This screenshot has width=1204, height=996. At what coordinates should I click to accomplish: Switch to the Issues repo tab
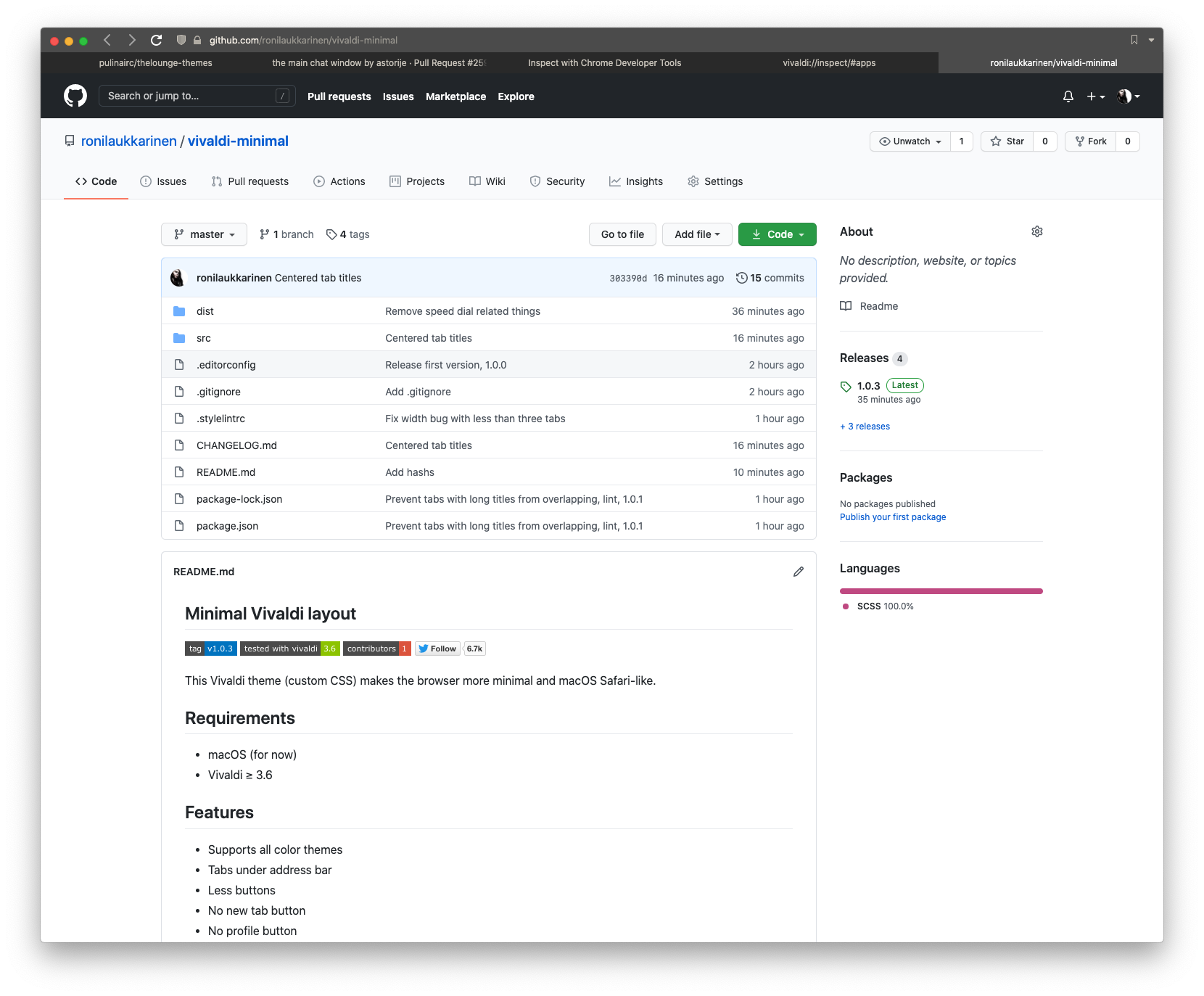[163, 181]
